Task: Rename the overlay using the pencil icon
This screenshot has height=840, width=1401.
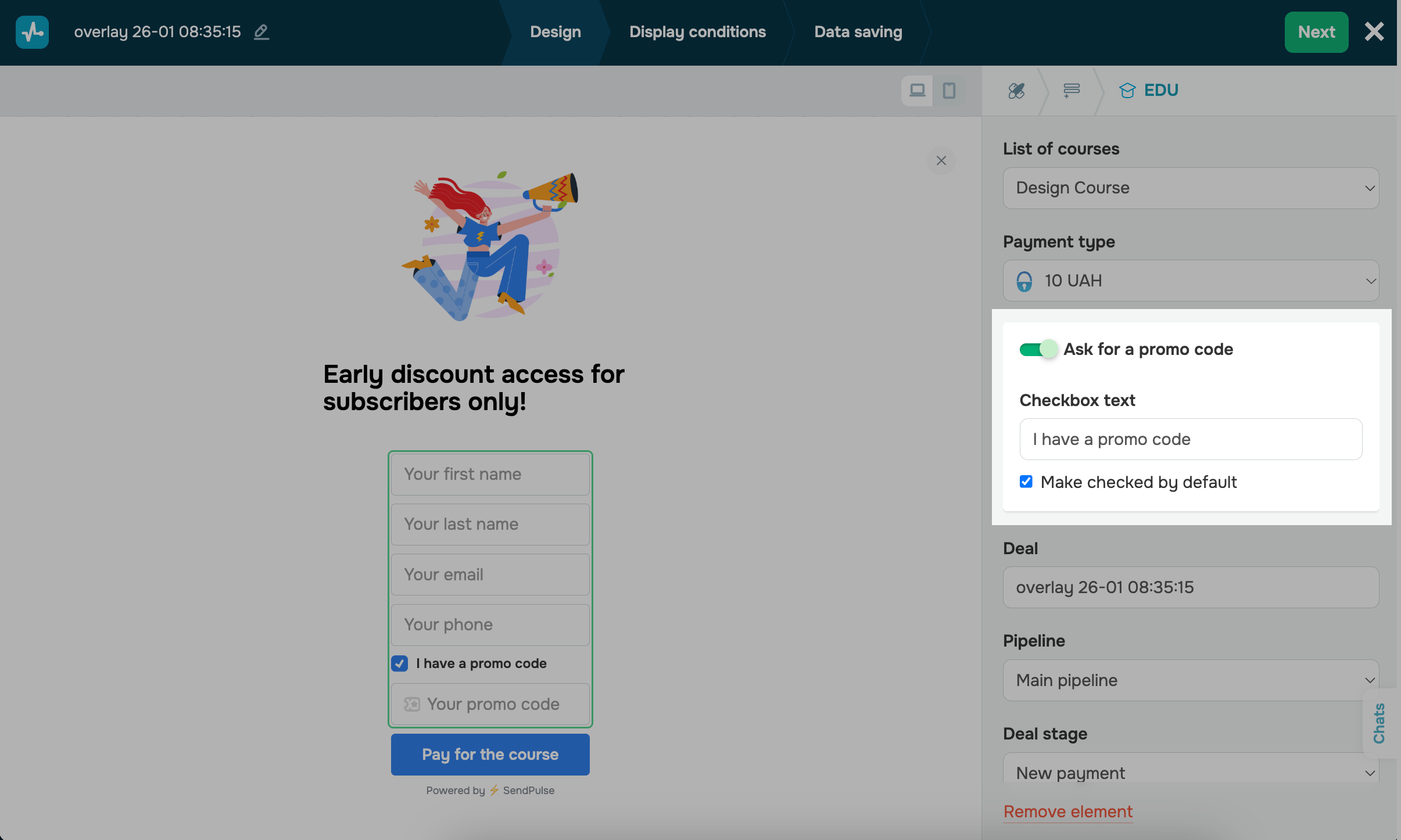Action: point(261,33)
